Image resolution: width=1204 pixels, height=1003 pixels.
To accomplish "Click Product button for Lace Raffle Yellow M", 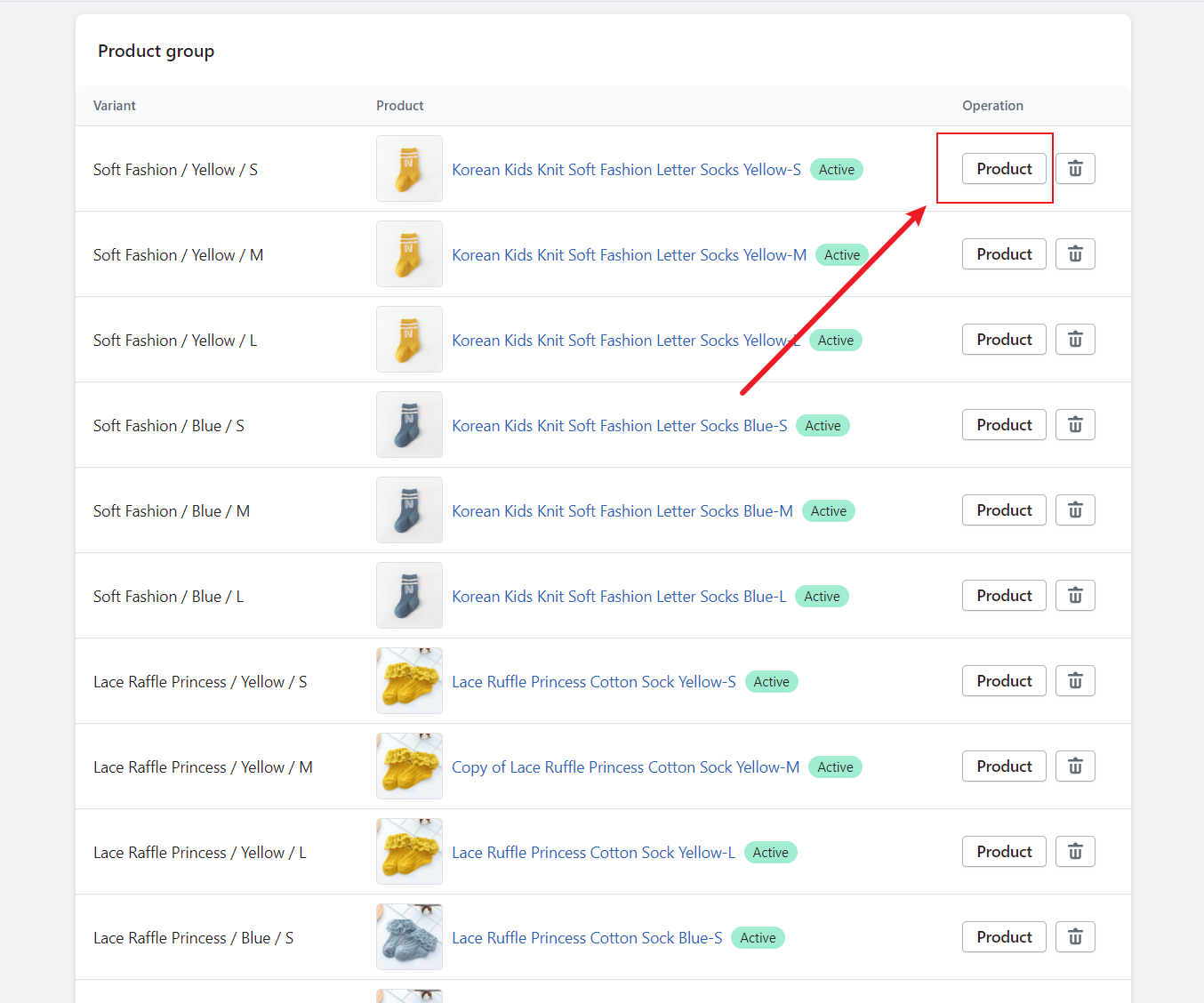I will pyautogui.click(x=1004, y=766).
